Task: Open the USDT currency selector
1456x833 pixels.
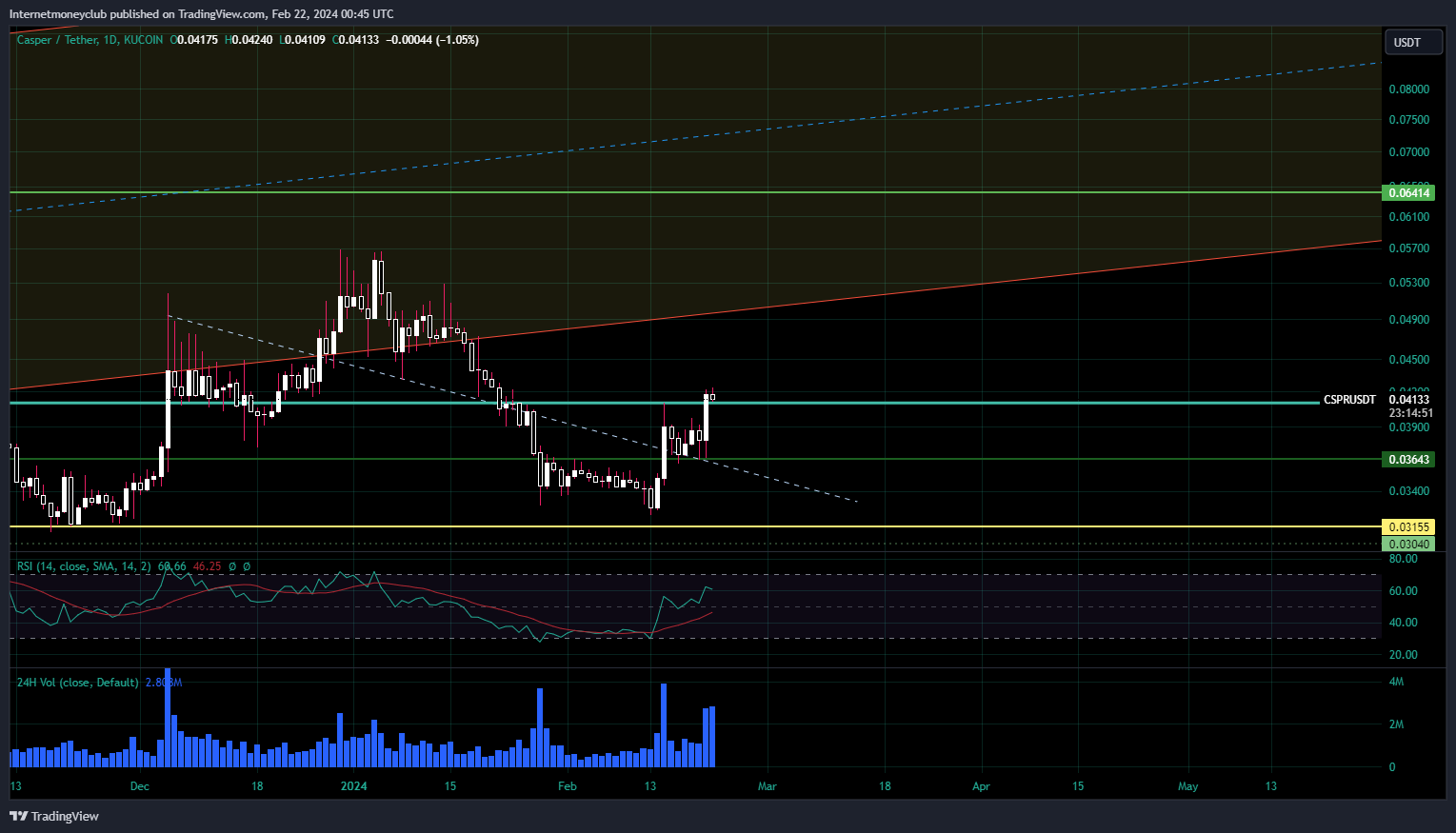Action: point(1413,42)
